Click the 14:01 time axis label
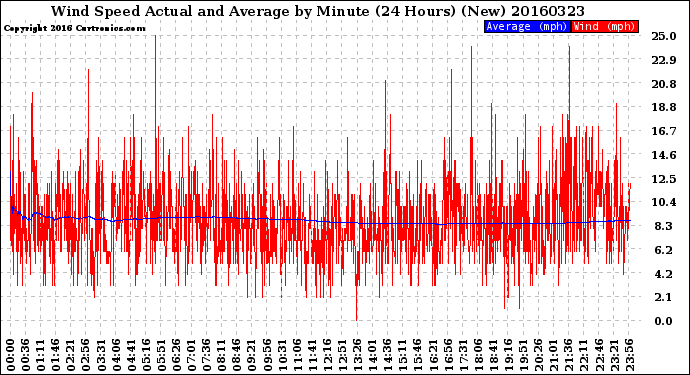Image resolution: width=690 pixels, height=375 pixels. (372, 355)
